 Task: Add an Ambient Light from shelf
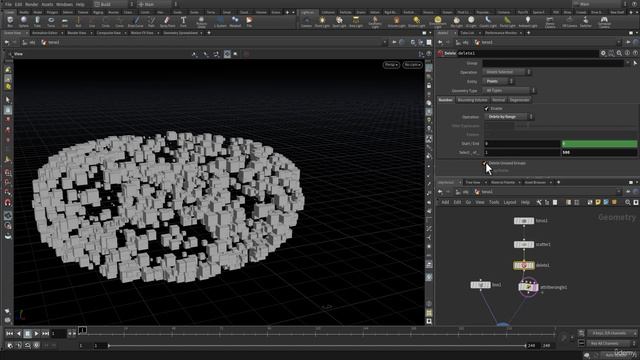(x=528, y=22)
